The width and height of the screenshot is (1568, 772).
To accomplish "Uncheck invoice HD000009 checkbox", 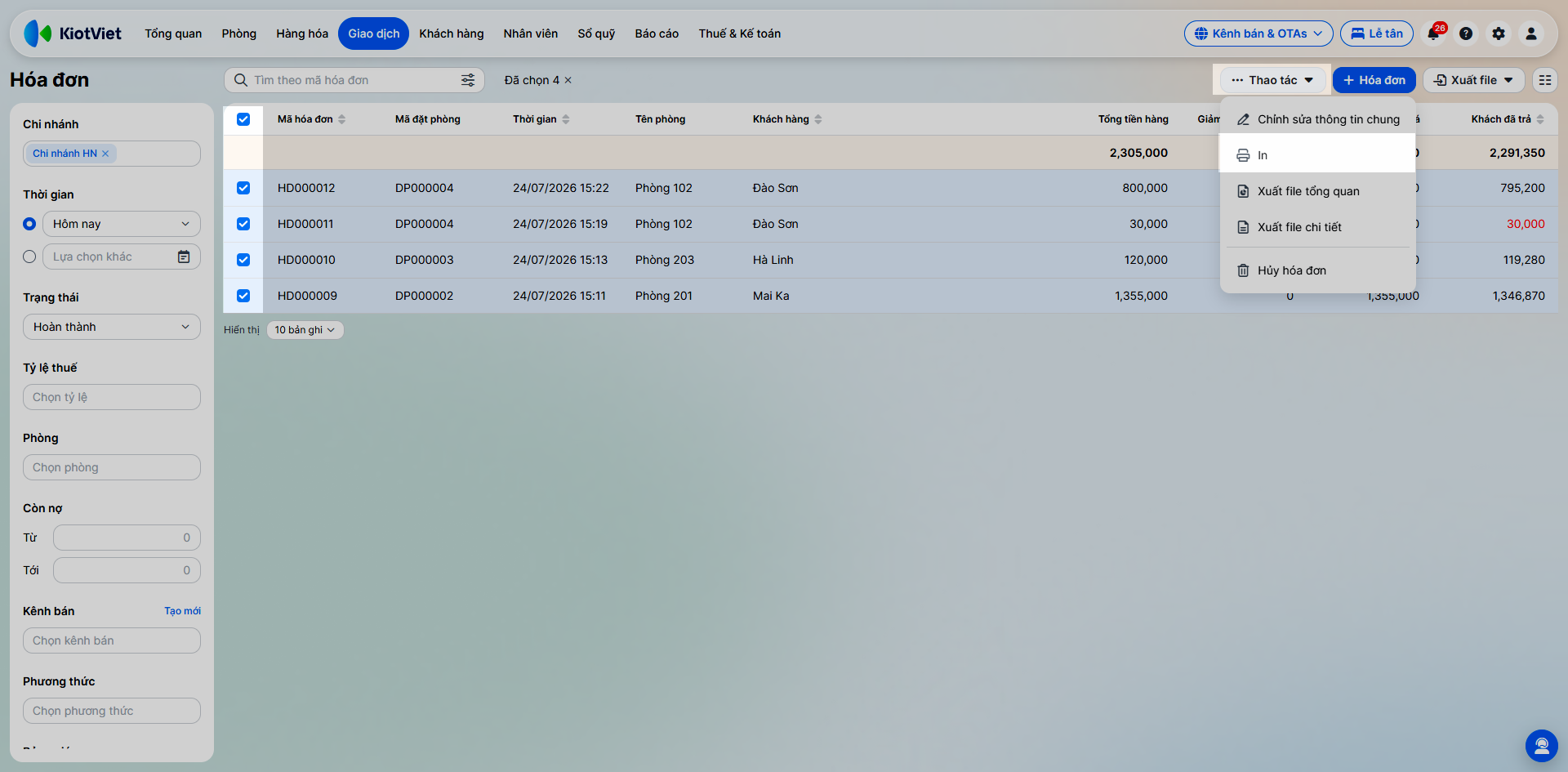I will tap(243, 296).
